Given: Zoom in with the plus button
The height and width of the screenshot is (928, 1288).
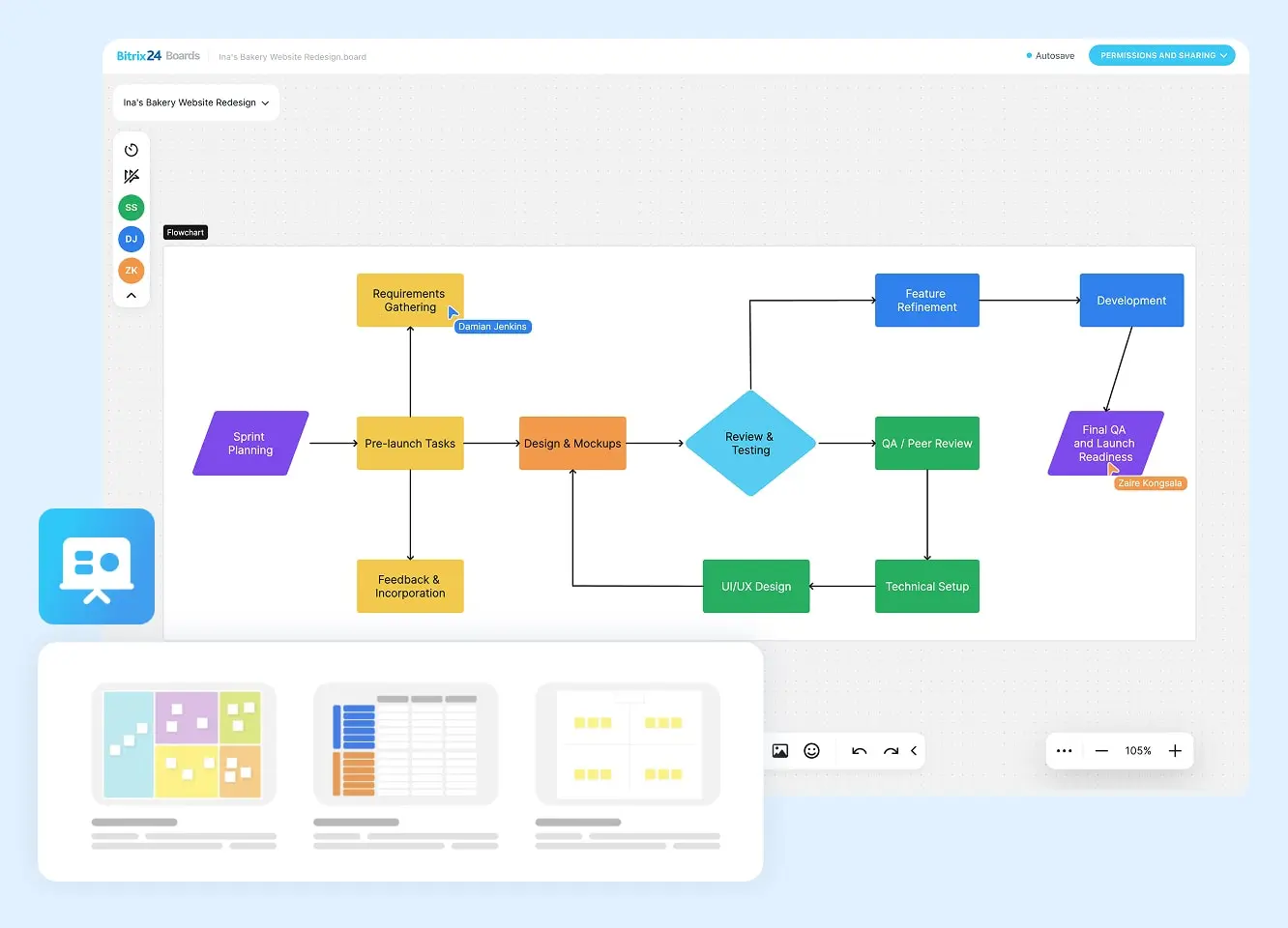Looking at the screenshot, I should [x=1175, y=751].
